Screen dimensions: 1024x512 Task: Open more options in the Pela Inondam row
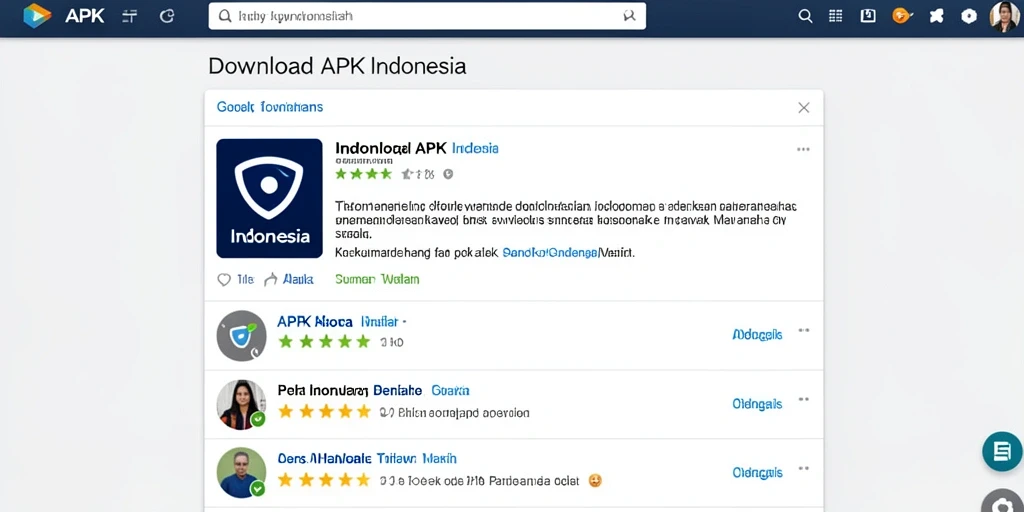coord(804,400)
